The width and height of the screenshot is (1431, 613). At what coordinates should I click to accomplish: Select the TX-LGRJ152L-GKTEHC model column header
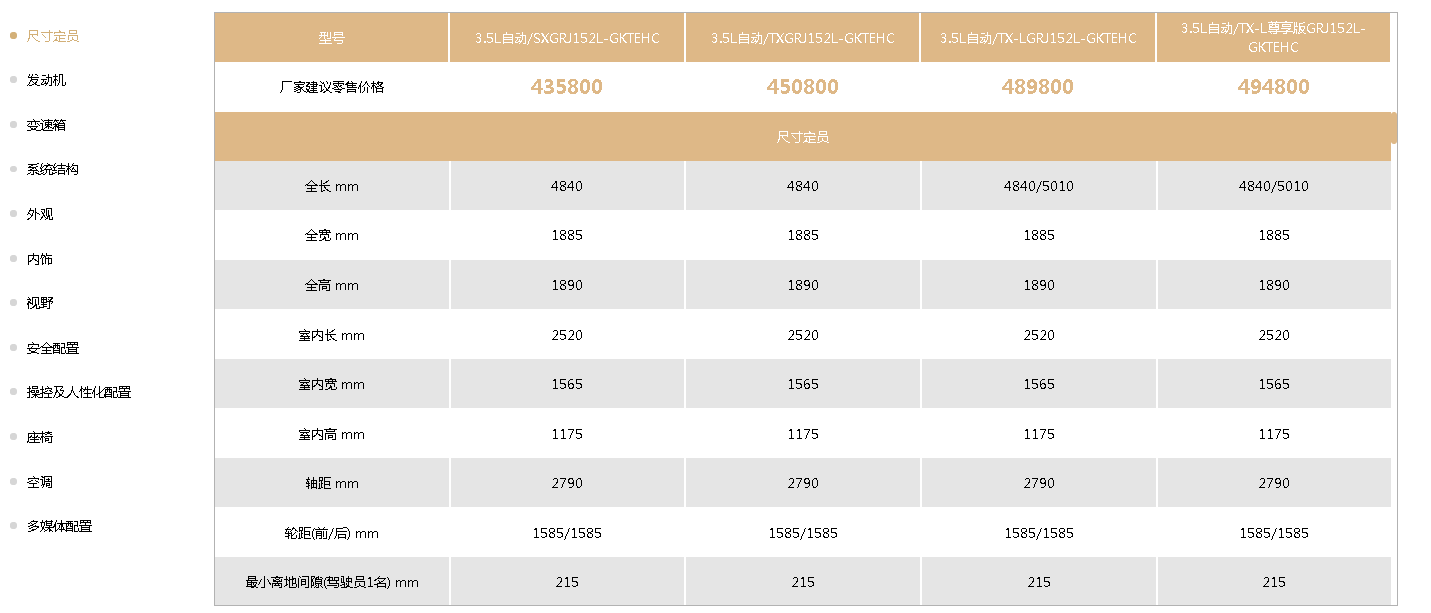pos(1038,38)
